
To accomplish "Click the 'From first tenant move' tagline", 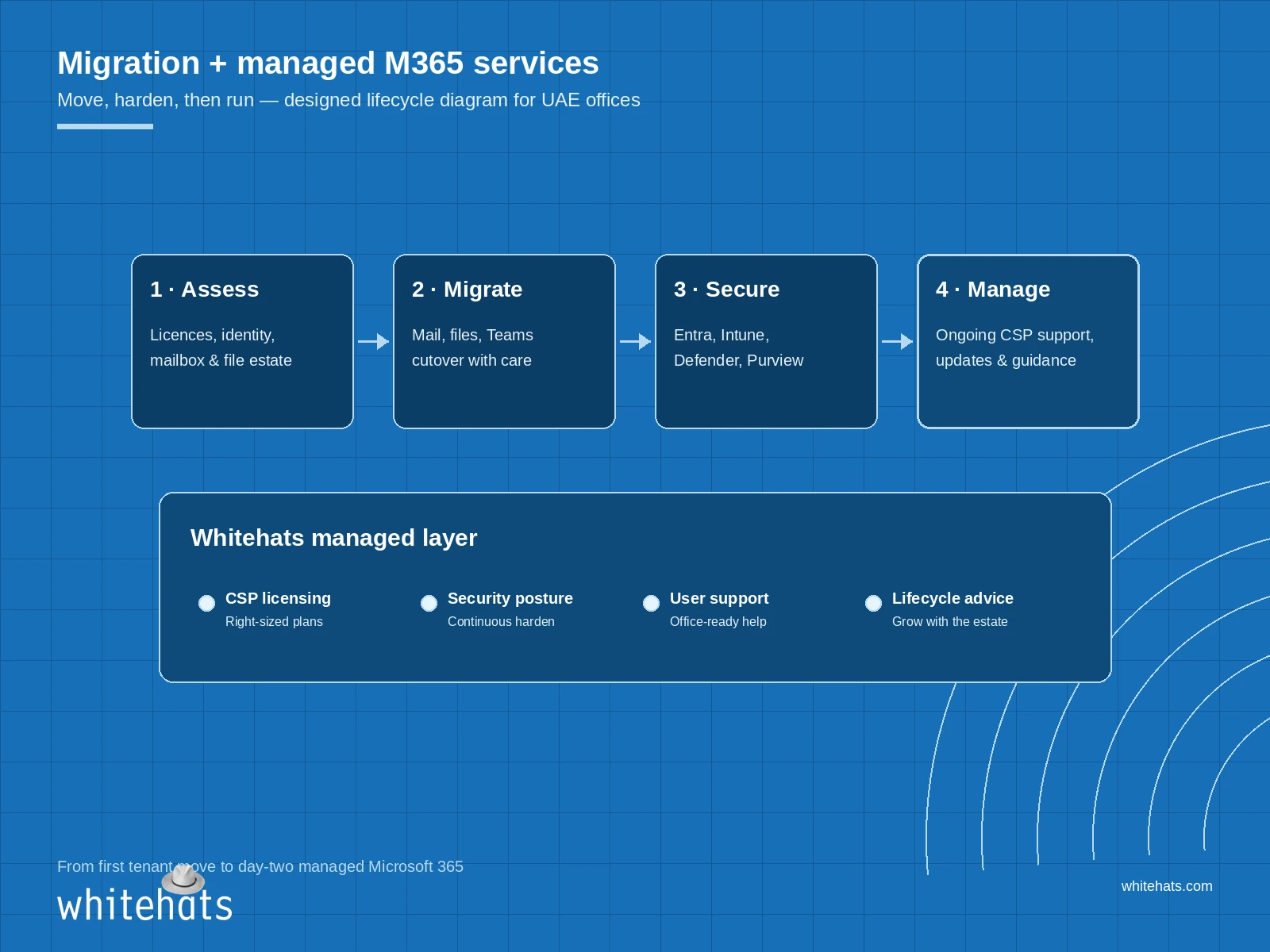I will click(x=260, y=866).
